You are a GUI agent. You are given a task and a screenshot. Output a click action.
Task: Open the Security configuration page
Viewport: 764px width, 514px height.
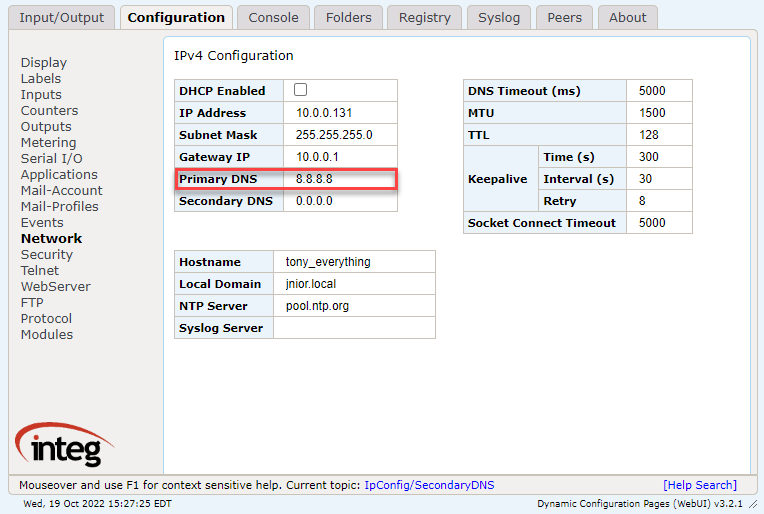tap(47, 254)
